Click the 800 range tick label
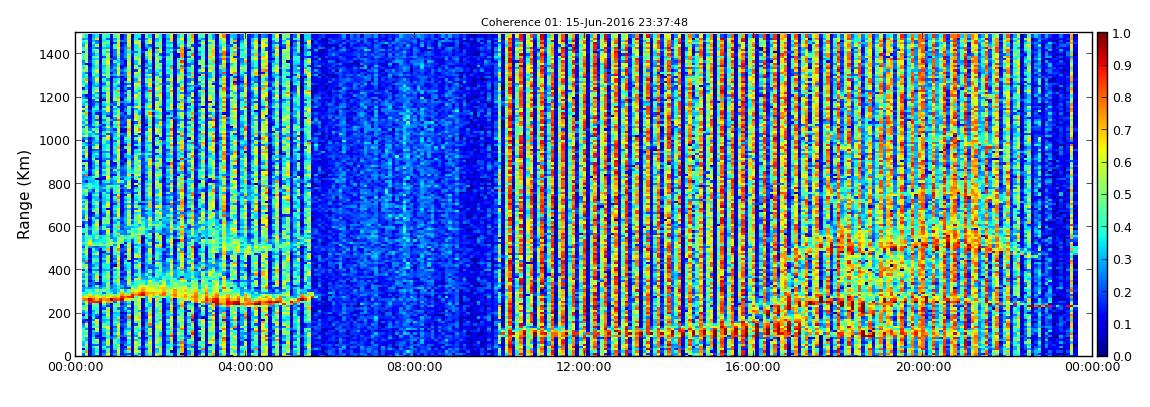Image resolution: width=1150 pixels, height=407 pixels. point(59,184)
